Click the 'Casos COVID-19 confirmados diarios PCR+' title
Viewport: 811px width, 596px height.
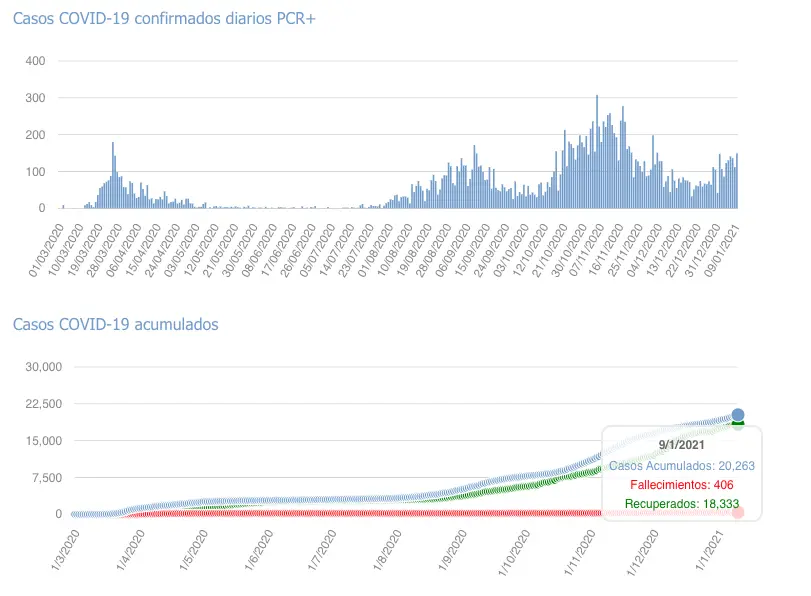pos(164,20)
